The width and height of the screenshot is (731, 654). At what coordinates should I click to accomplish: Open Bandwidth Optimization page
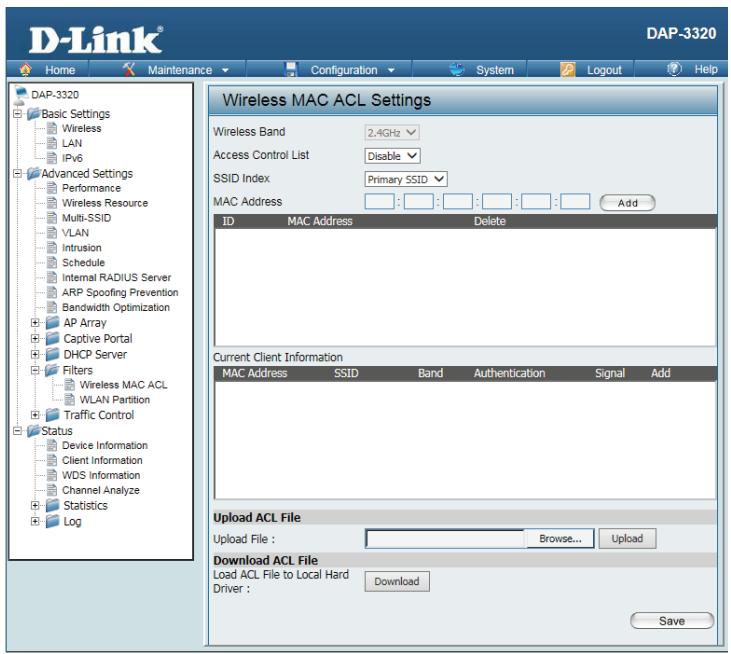tap(116, 307)
